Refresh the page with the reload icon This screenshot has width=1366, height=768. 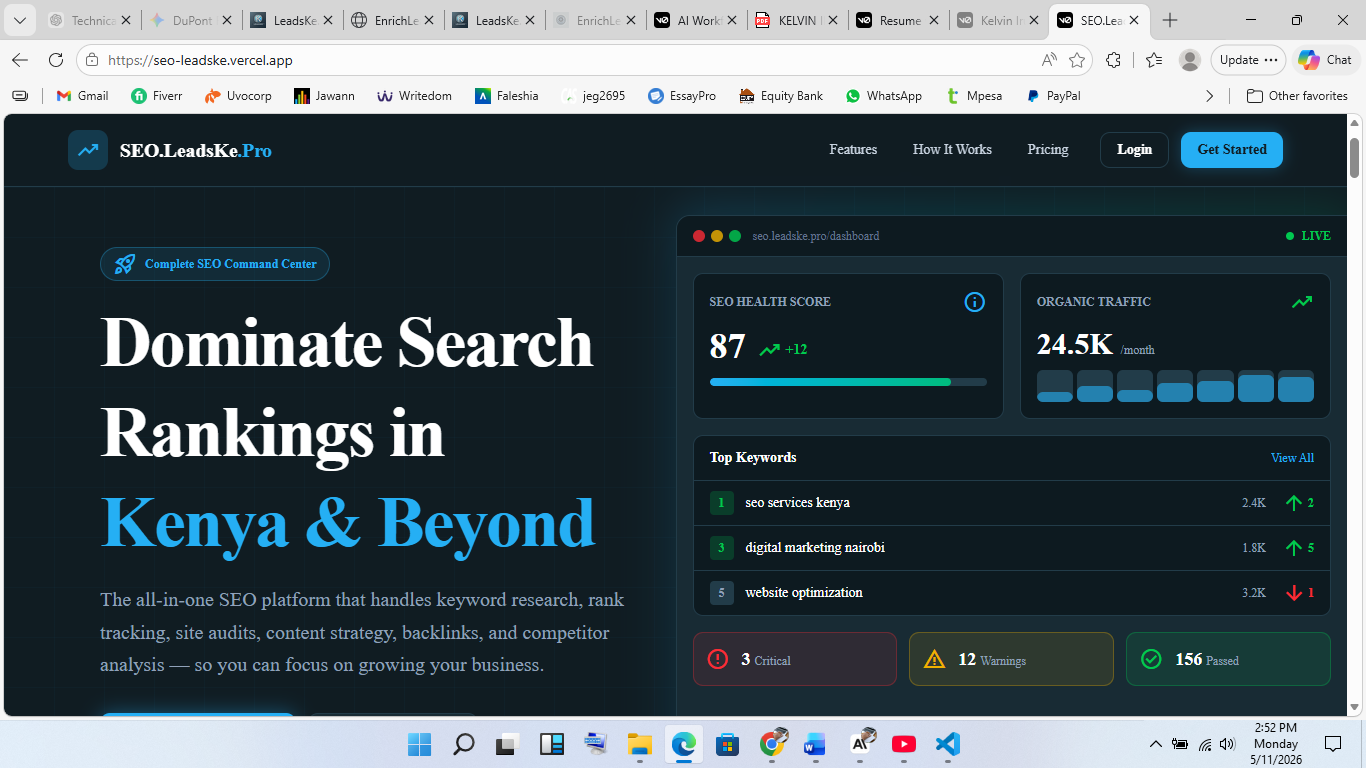[56, 60]
